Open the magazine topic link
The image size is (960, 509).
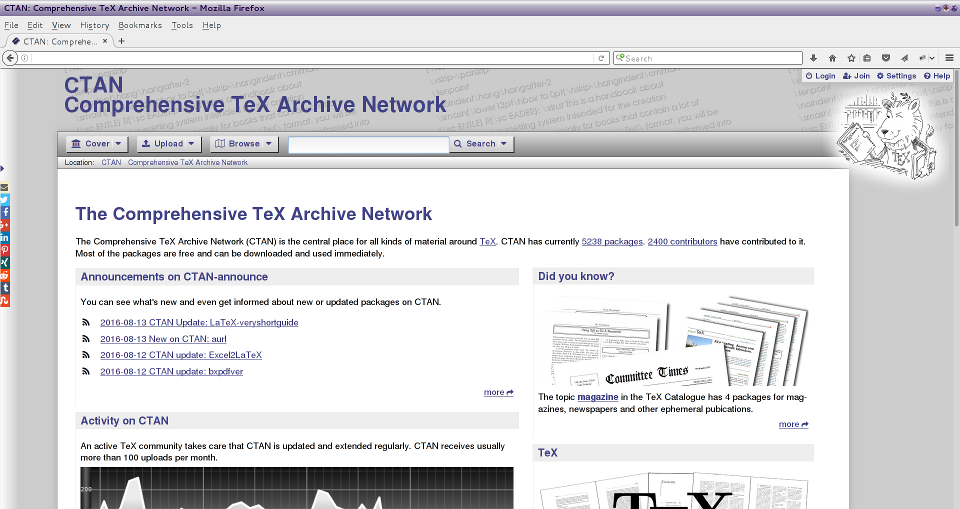click(598, 397)
